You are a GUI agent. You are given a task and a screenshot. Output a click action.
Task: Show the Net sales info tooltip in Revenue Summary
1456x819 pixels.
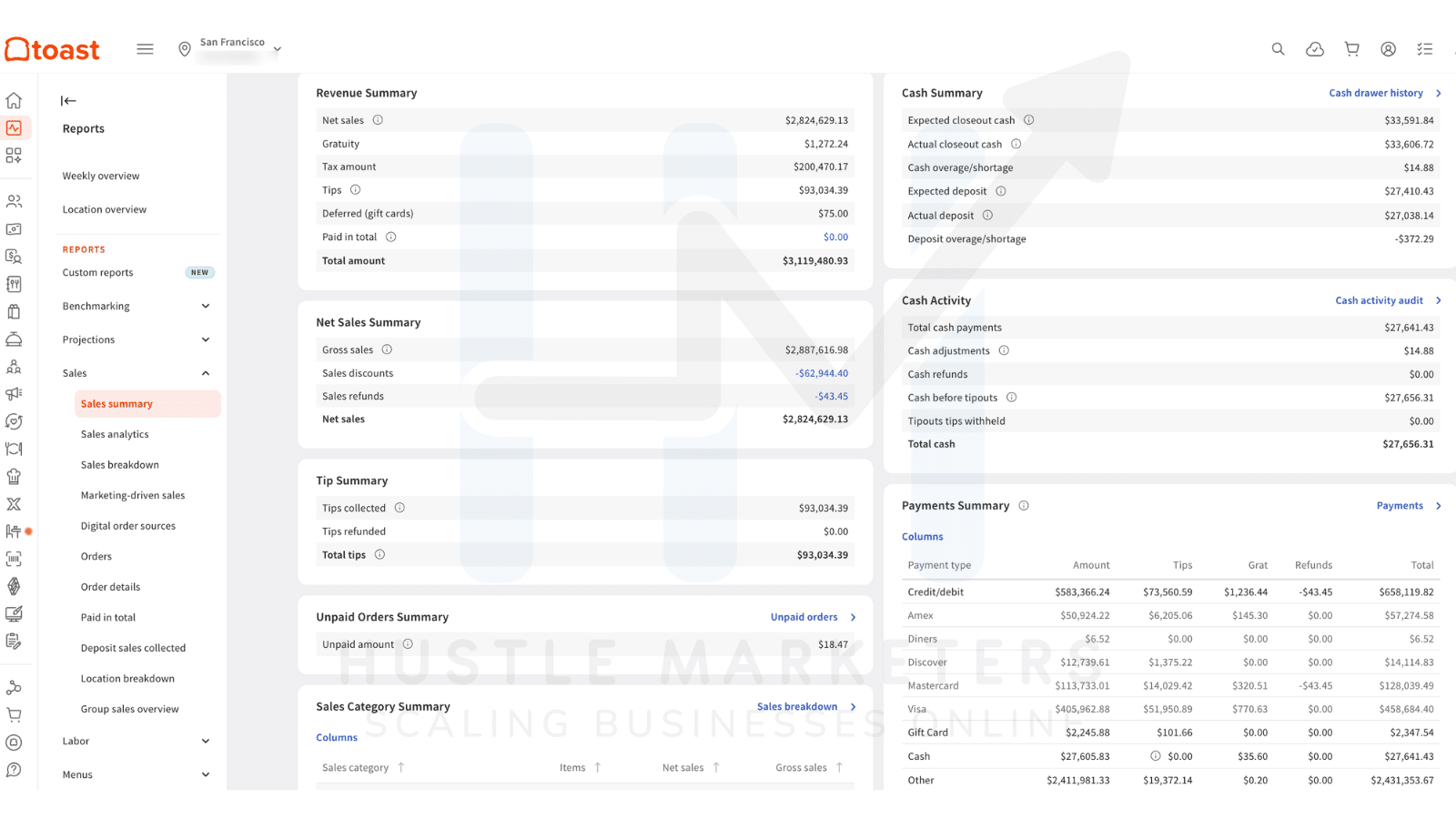pos(378,120)
